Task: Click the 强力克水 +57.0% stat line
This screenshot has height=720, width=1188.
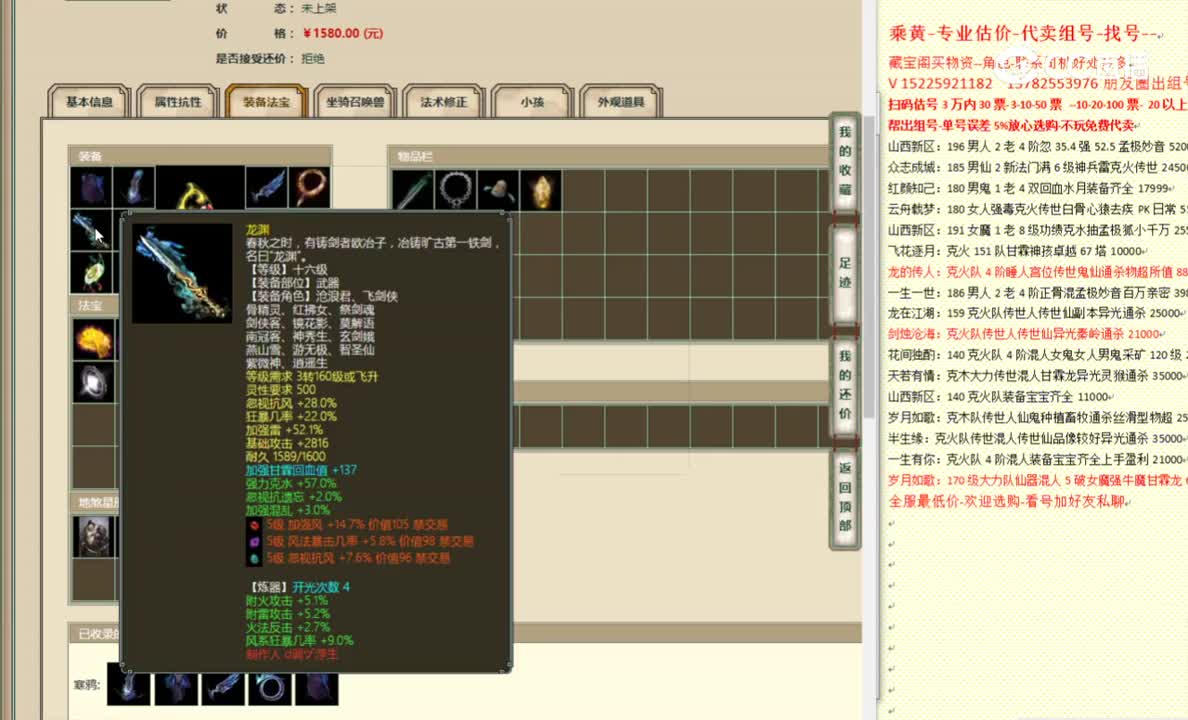Action: [290, 483]
